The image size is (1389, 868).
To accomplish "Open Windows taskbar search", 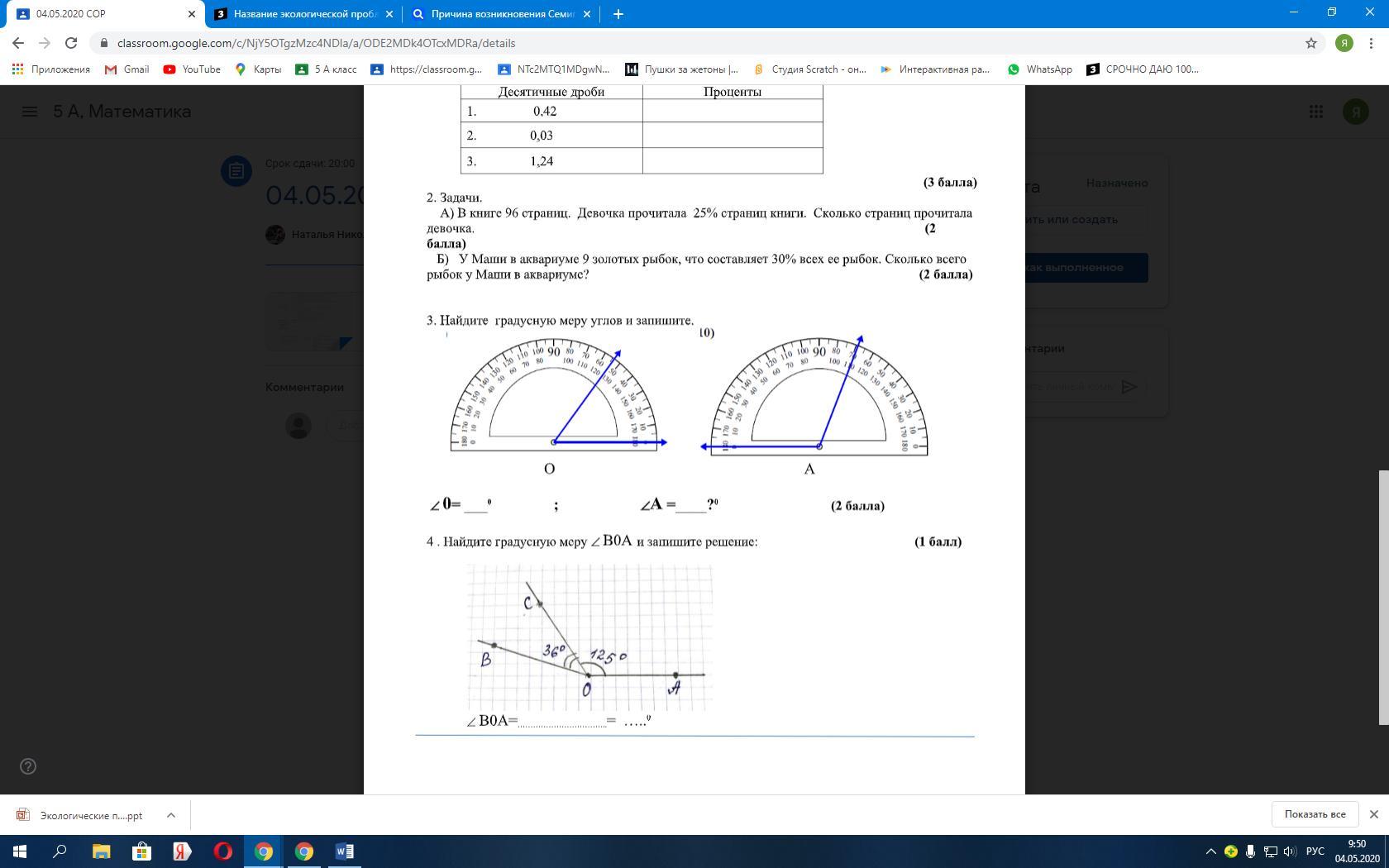I will 60,851.
